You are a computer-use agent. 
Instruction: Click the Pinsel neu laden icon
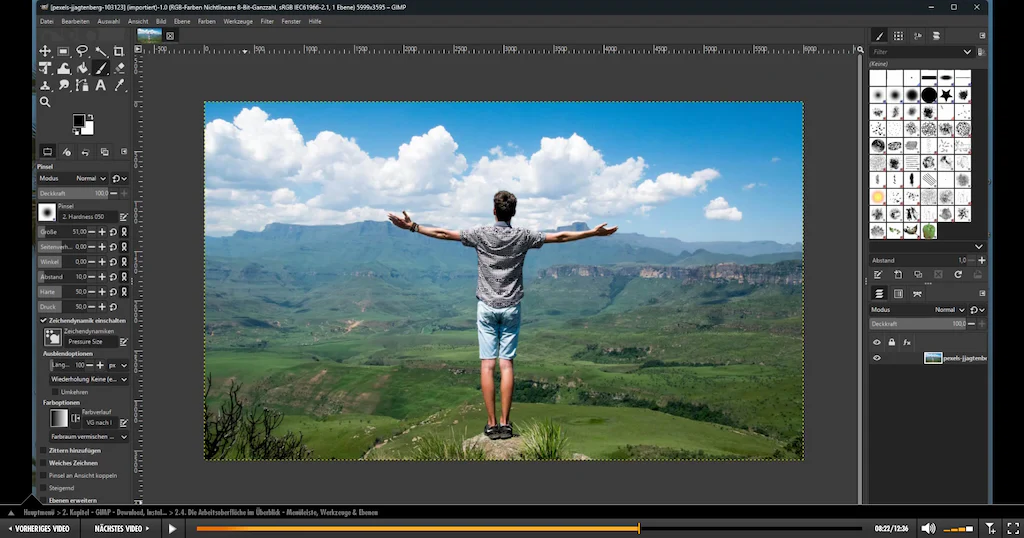point(958,275)
